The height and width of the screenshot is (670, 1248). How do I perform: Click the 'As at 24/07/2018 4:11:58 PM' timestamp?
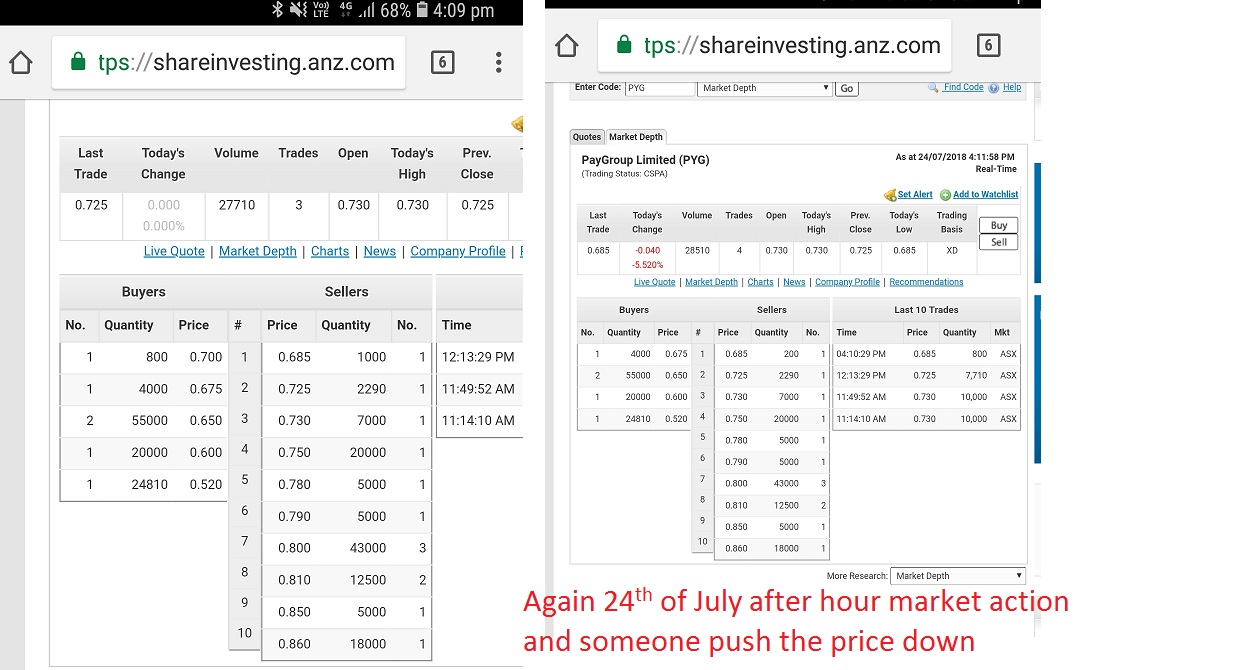click(x=955, y=157)
